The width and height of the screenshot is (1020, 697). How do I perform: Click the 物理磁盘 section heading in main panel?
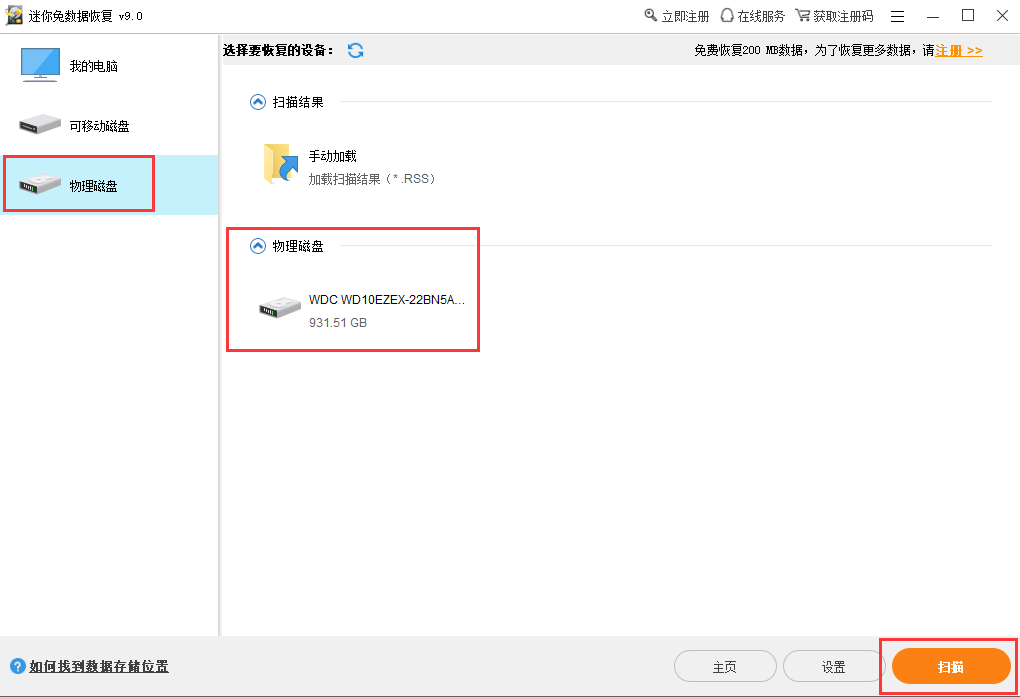(x=298, y=246)
